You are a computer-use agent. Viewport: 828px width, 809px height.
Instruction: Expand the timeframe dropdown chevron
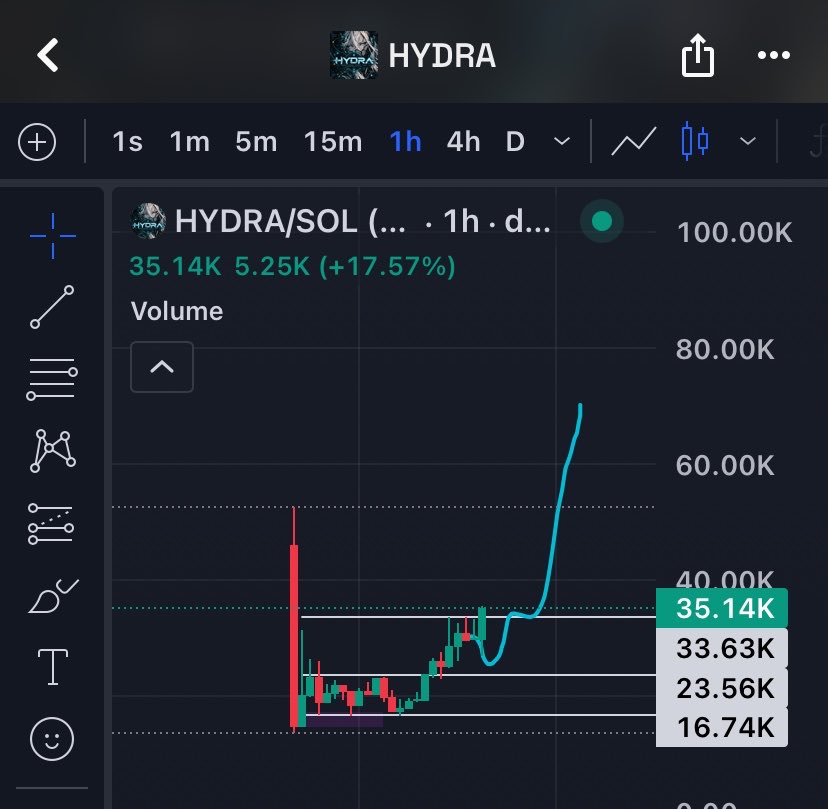tap(562, 142)
